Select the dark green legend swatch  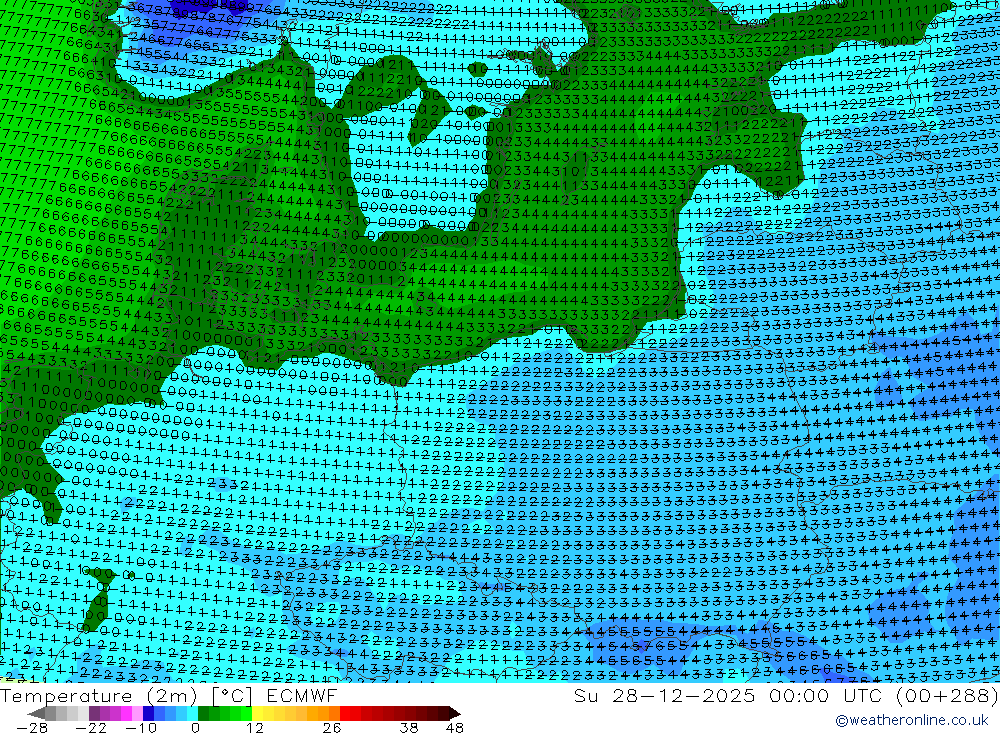click(x=203, y=713)
